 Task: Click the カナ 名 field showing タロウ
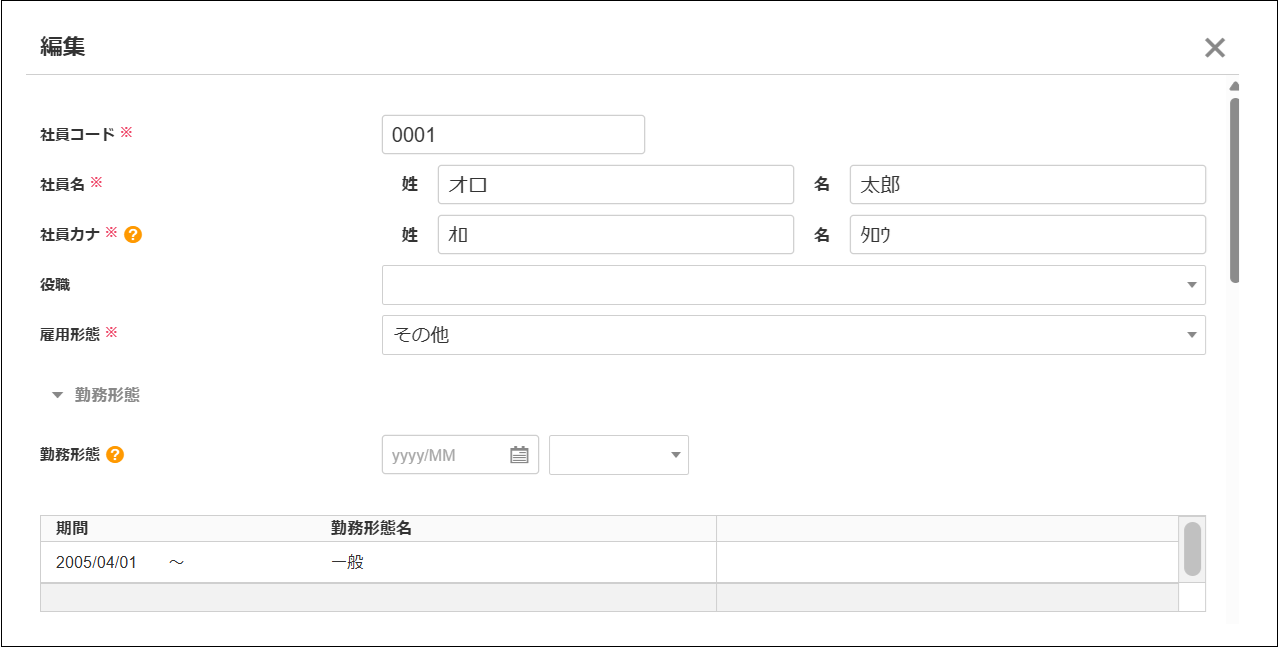[1028, 234]
